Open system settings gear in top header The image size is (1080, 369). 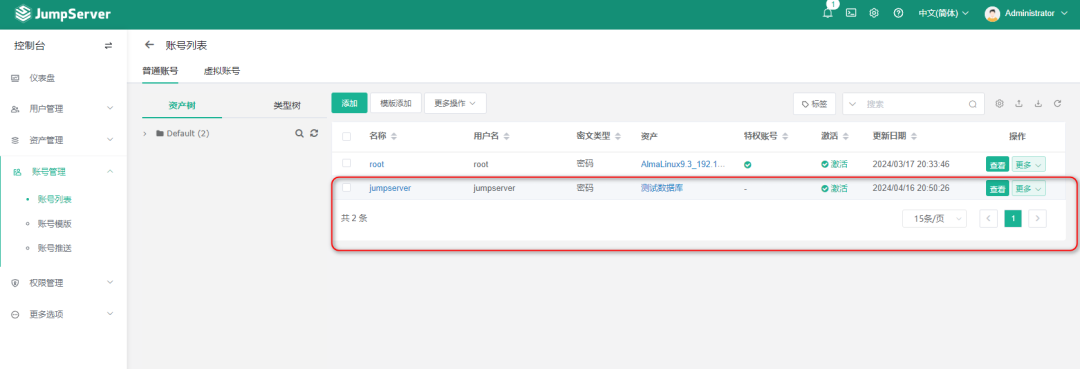pos(874,13)
